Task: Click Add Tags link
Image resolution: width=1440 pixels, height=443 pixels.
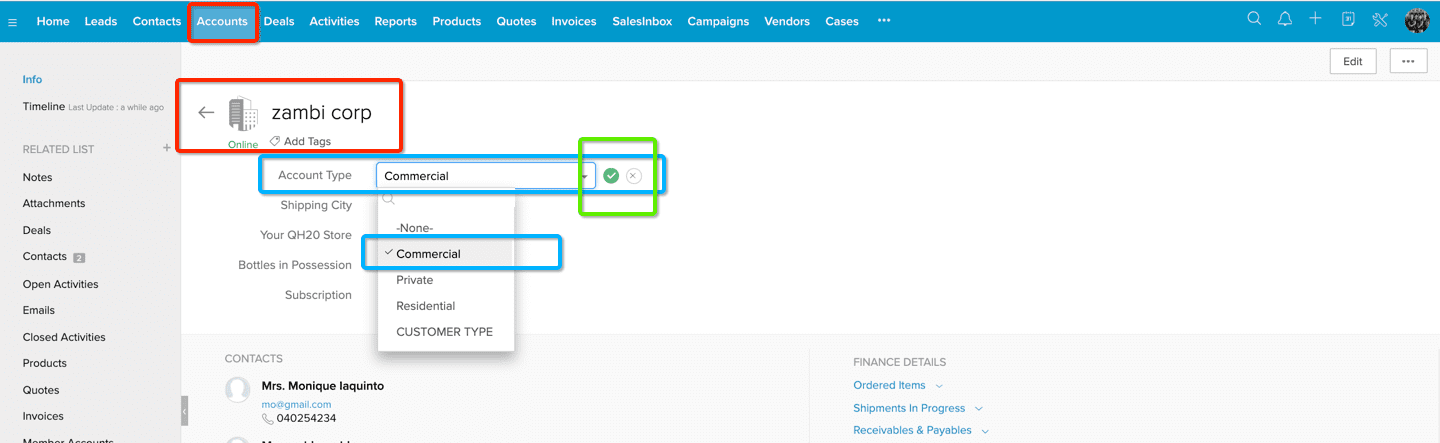Action: click(307, 141)
